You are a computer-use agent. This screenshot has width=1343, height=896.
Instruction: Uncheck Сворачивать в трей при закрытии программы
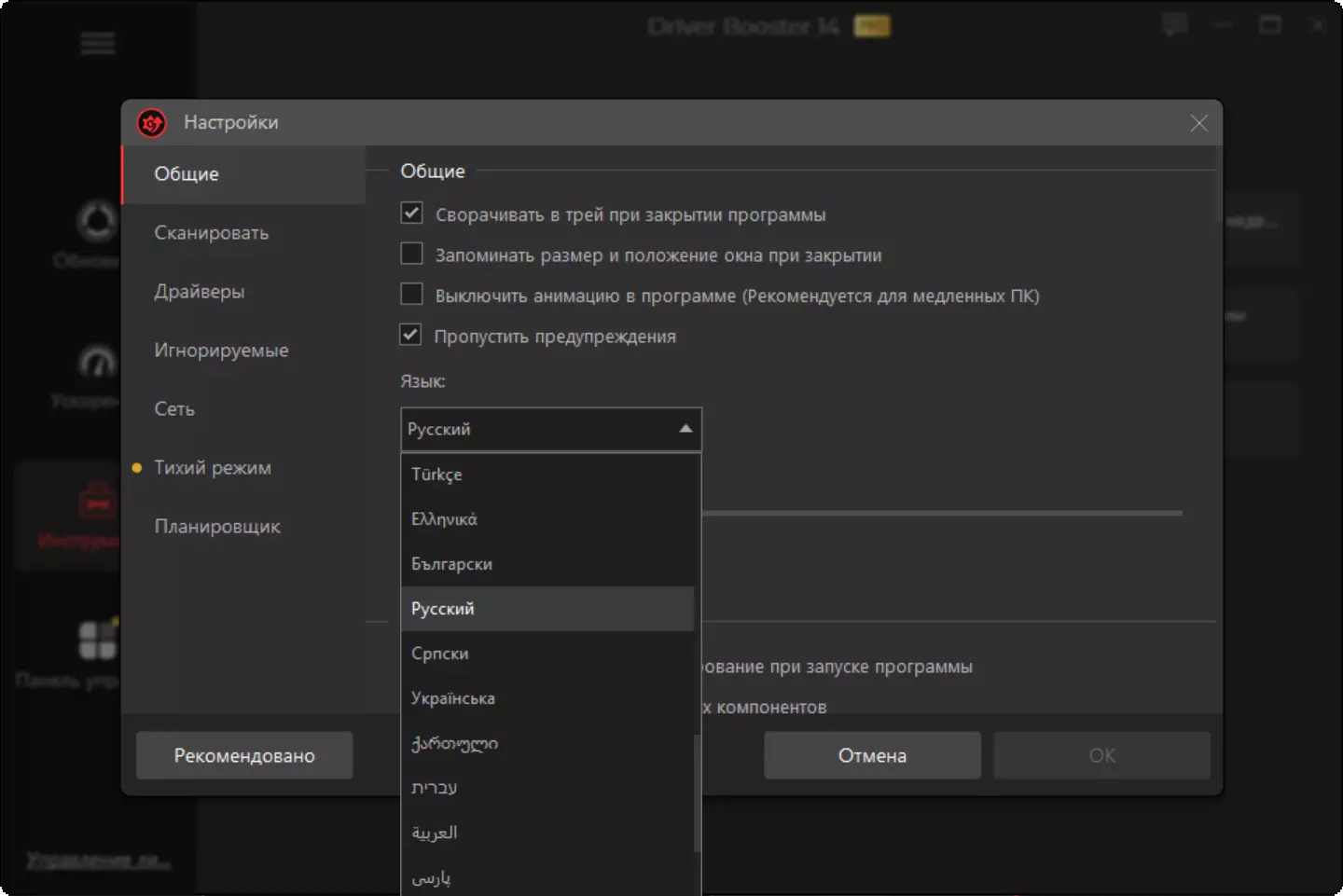(x=411, y=214)
